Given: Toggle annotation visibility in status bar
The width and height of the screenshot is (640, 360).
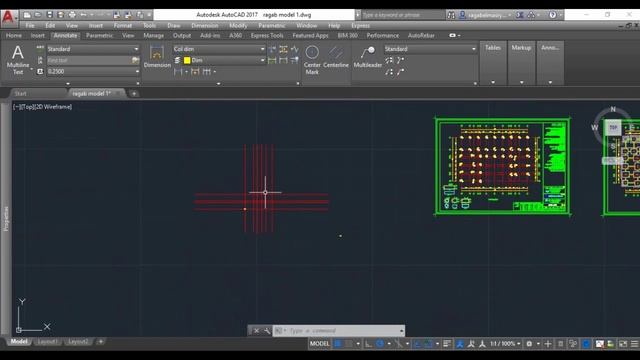Looking at the screenshot, I should point(460,344).
